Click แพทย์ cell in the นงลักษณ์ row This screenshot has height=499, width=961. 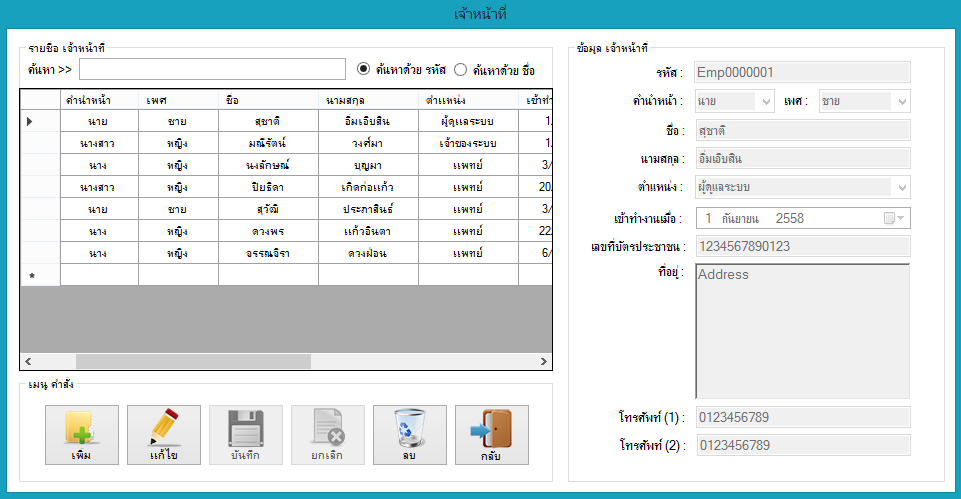point(468,166)
